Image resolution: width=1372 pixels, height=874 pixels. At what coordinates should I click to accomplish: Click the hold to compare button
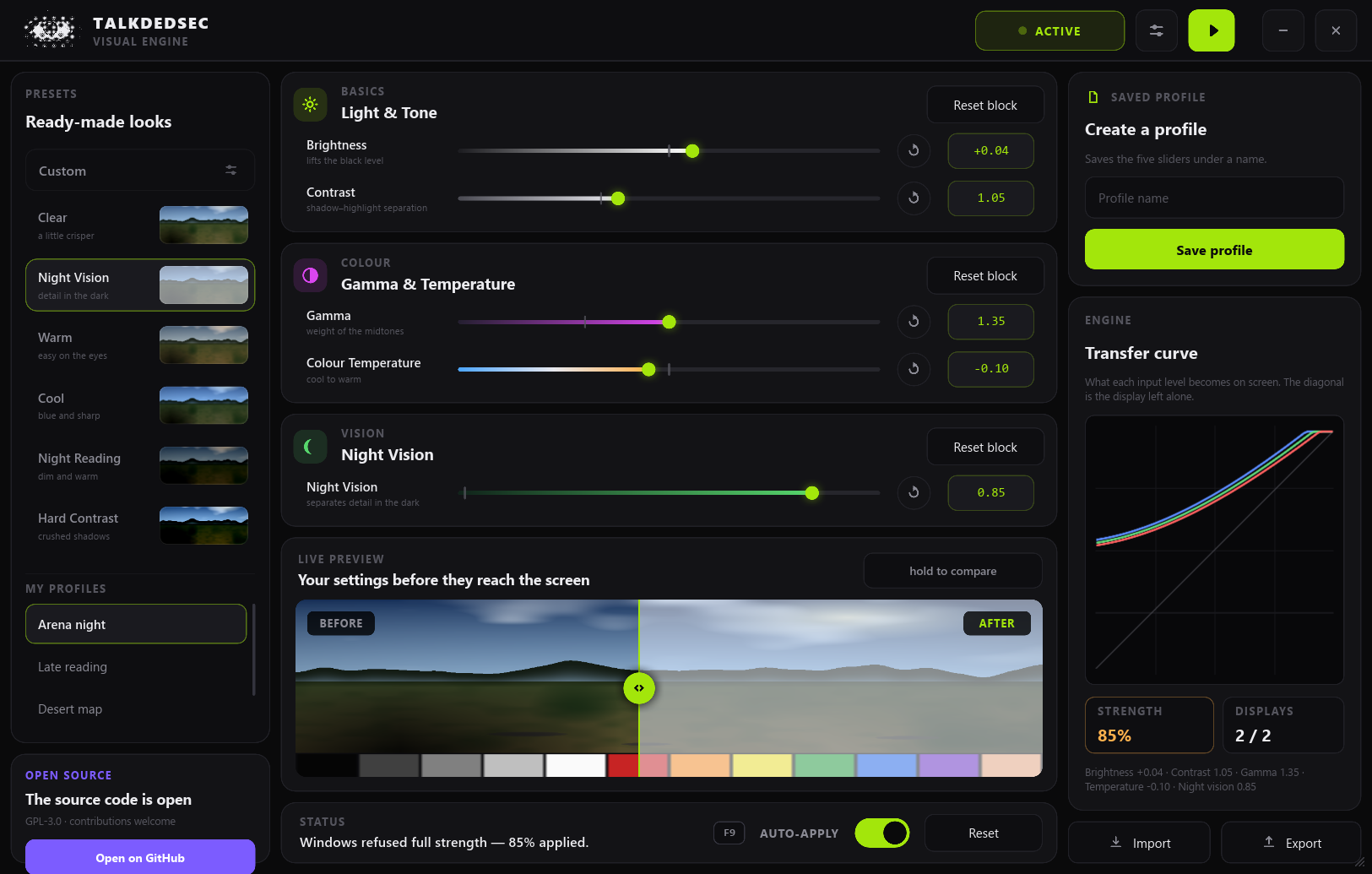[x=952, y=571]
